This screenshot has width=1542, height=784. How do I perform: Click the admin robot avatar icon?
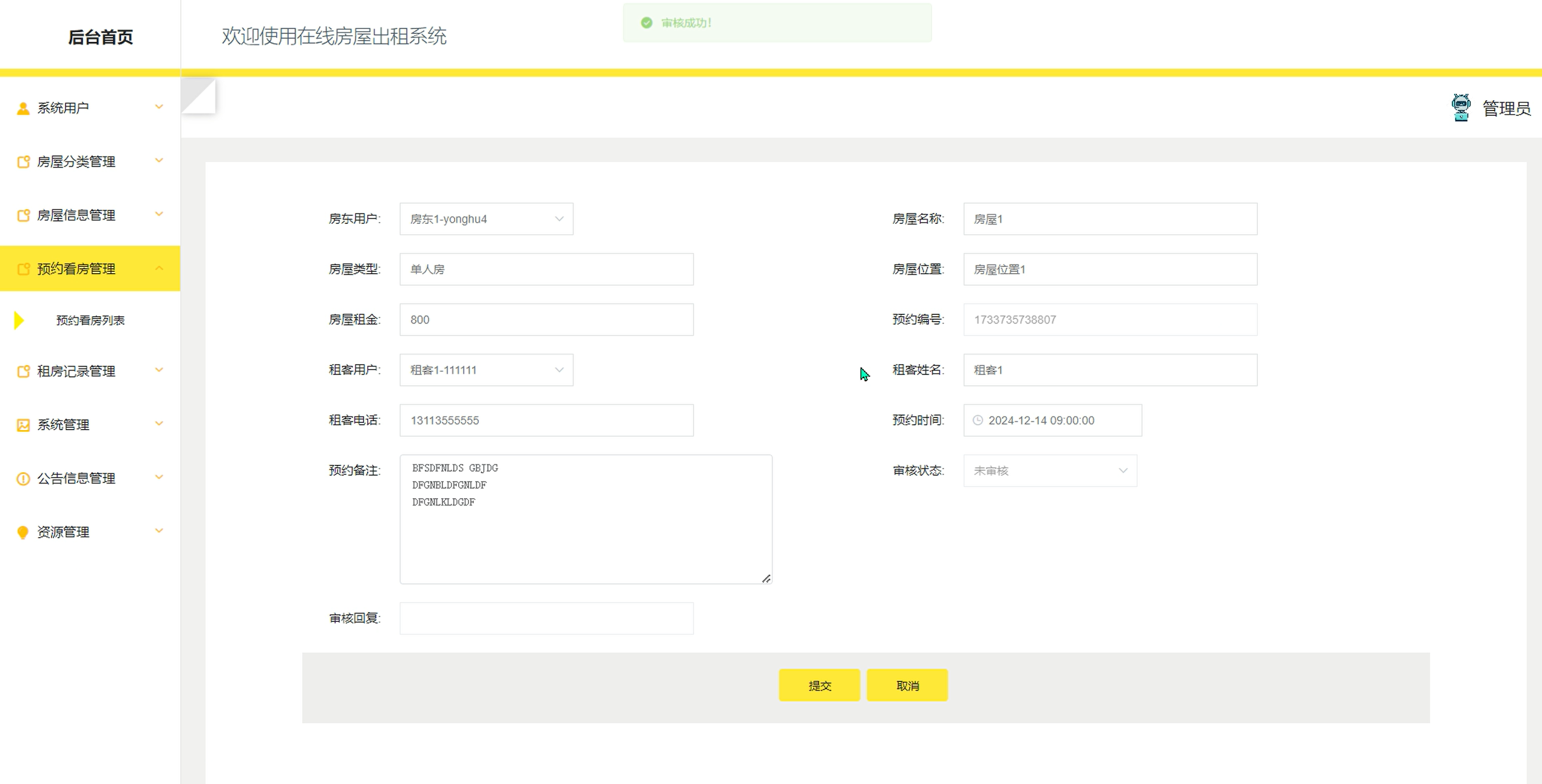click(1461, 108)
